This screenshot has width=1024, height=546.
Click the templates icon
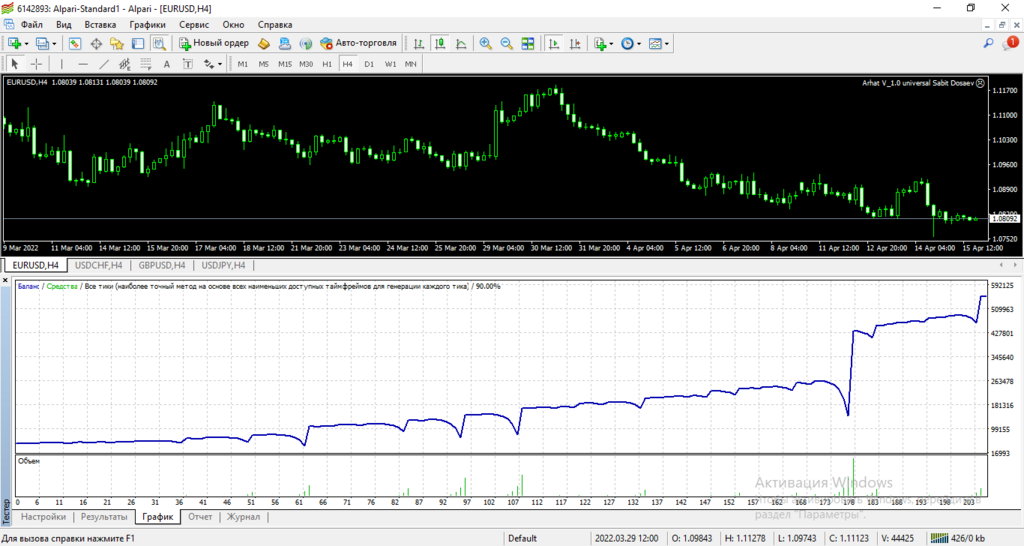(x=655, y=44)
